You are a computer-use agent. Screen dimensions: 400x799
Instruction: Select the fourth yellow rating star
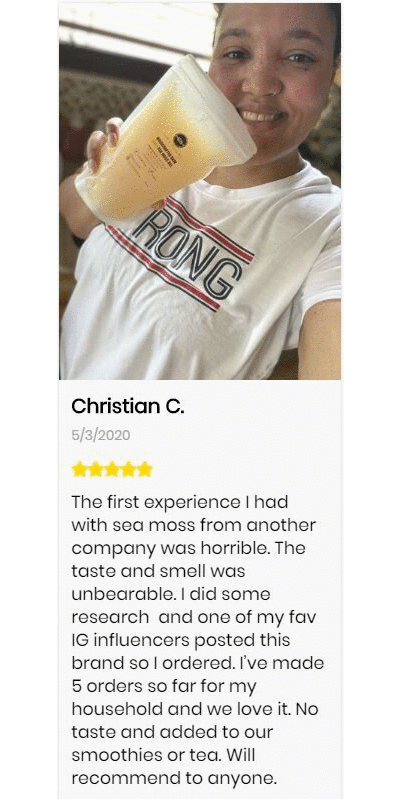click(128, 469)
